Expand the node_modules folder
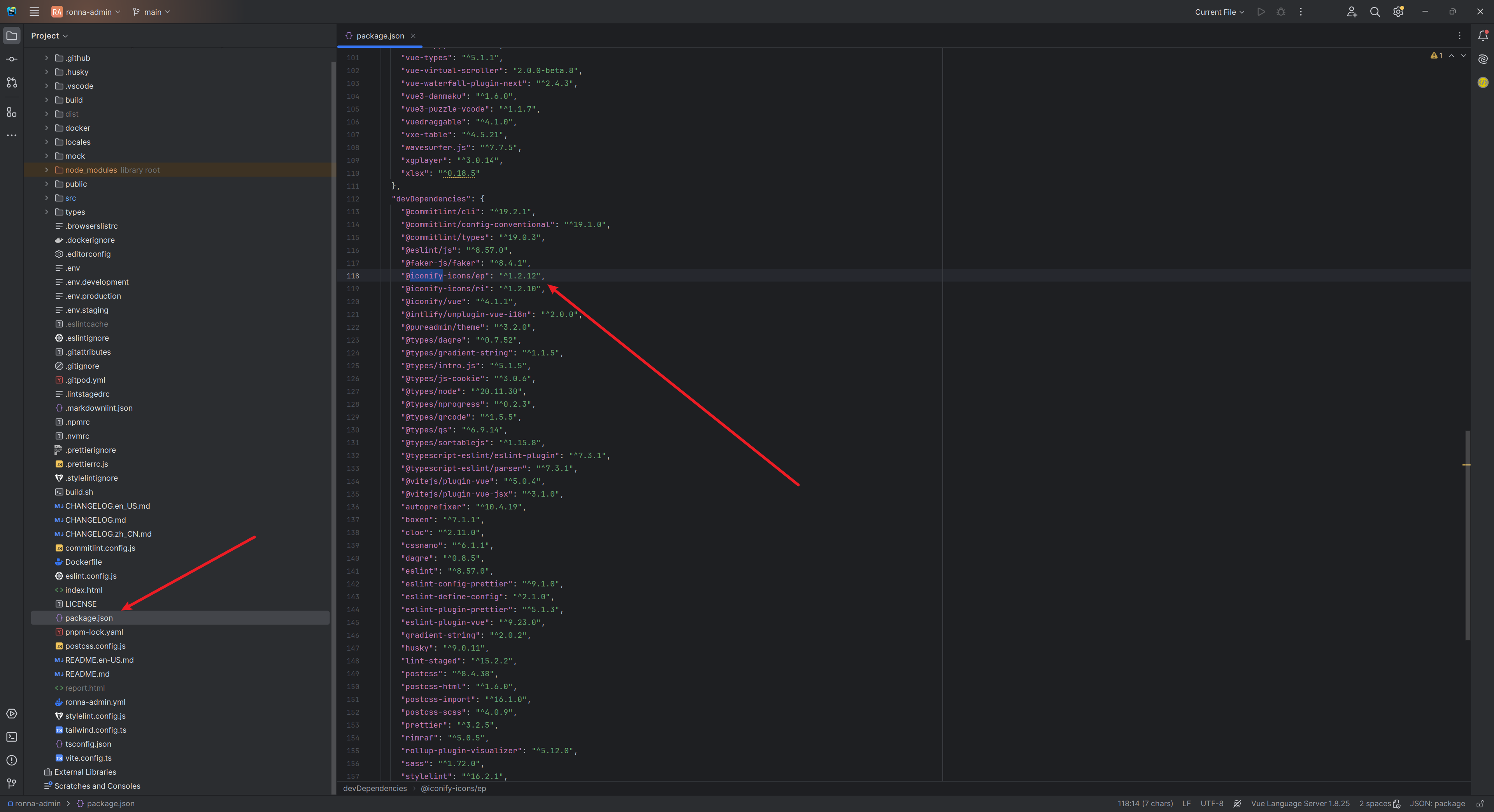The image size is (1494, 812). coord(46,170)
